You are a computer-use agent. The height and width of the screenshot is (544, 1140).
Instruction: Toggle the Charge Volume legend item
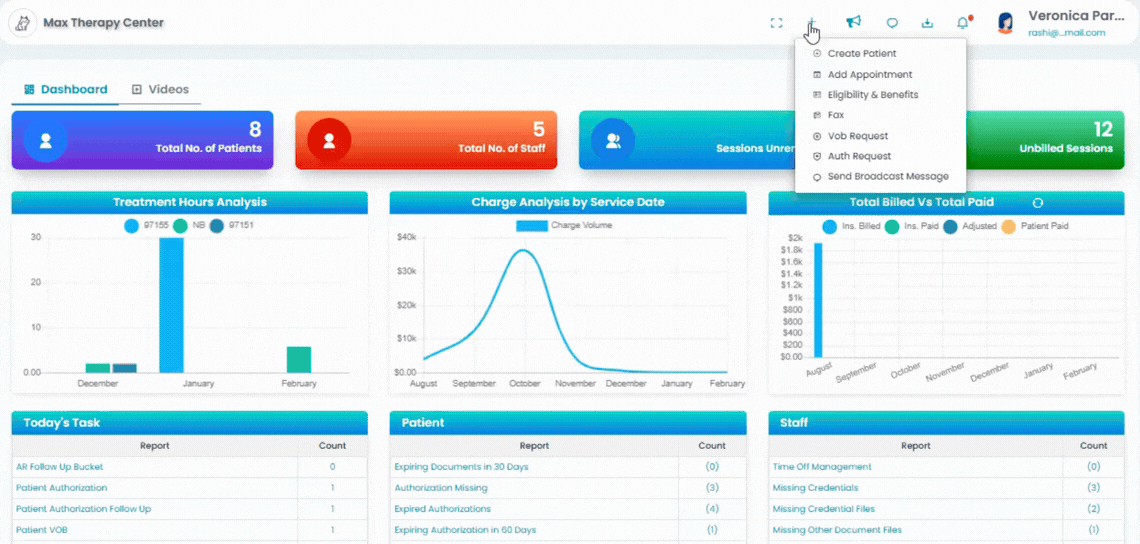[564, 225]
